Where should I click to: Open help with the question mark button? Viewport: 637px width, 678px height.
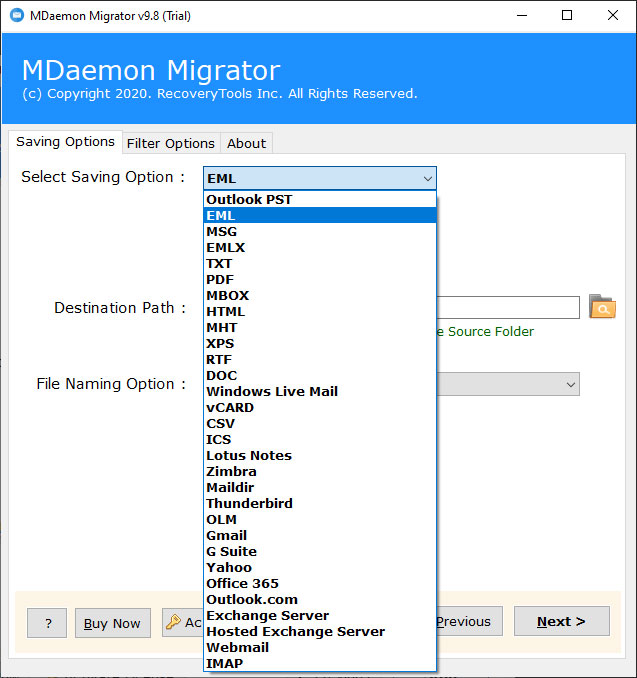[47, 623]
